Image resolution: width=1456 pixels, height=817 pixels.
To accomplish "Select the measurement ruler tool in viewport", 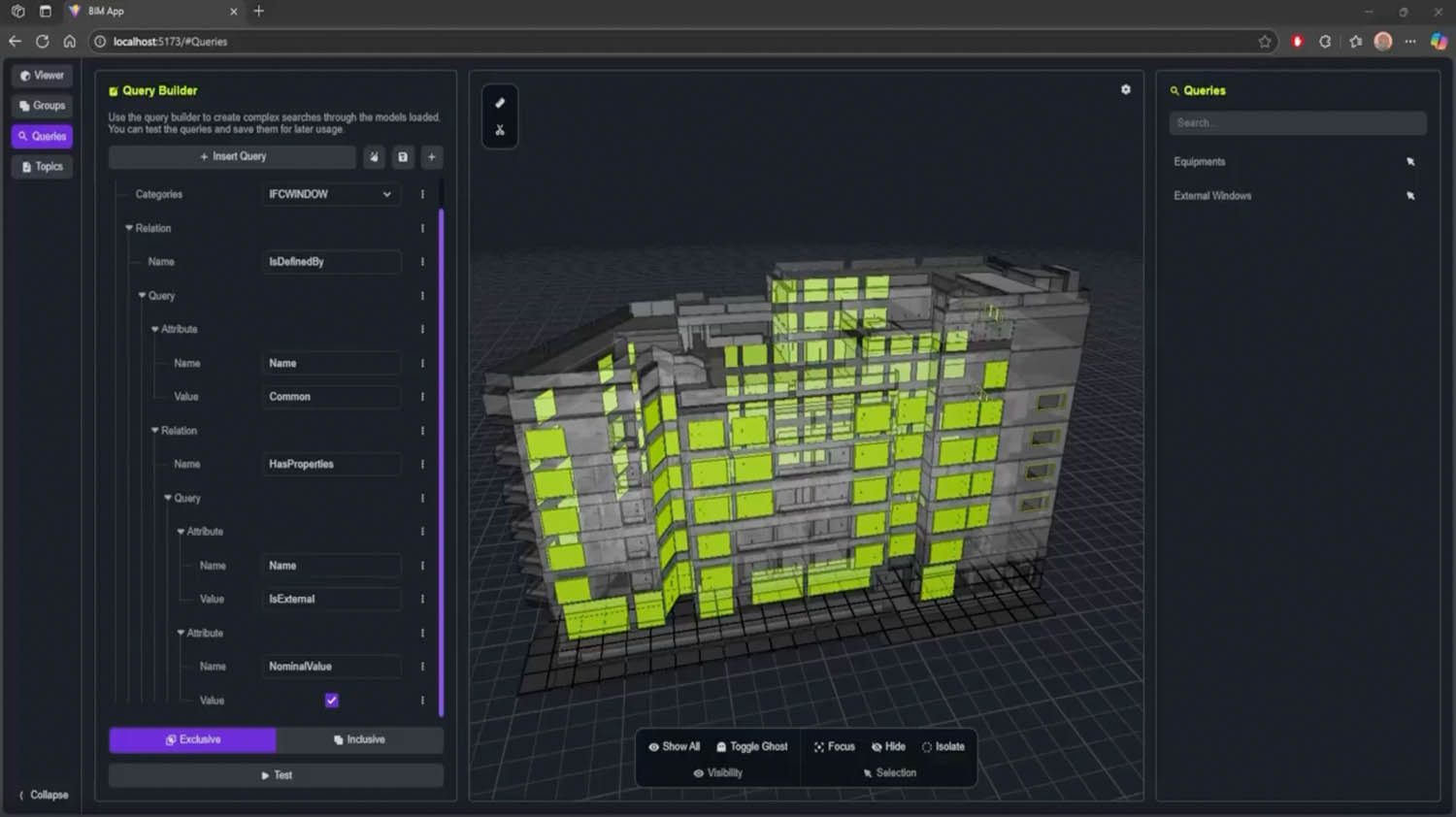I will [500, 103].
